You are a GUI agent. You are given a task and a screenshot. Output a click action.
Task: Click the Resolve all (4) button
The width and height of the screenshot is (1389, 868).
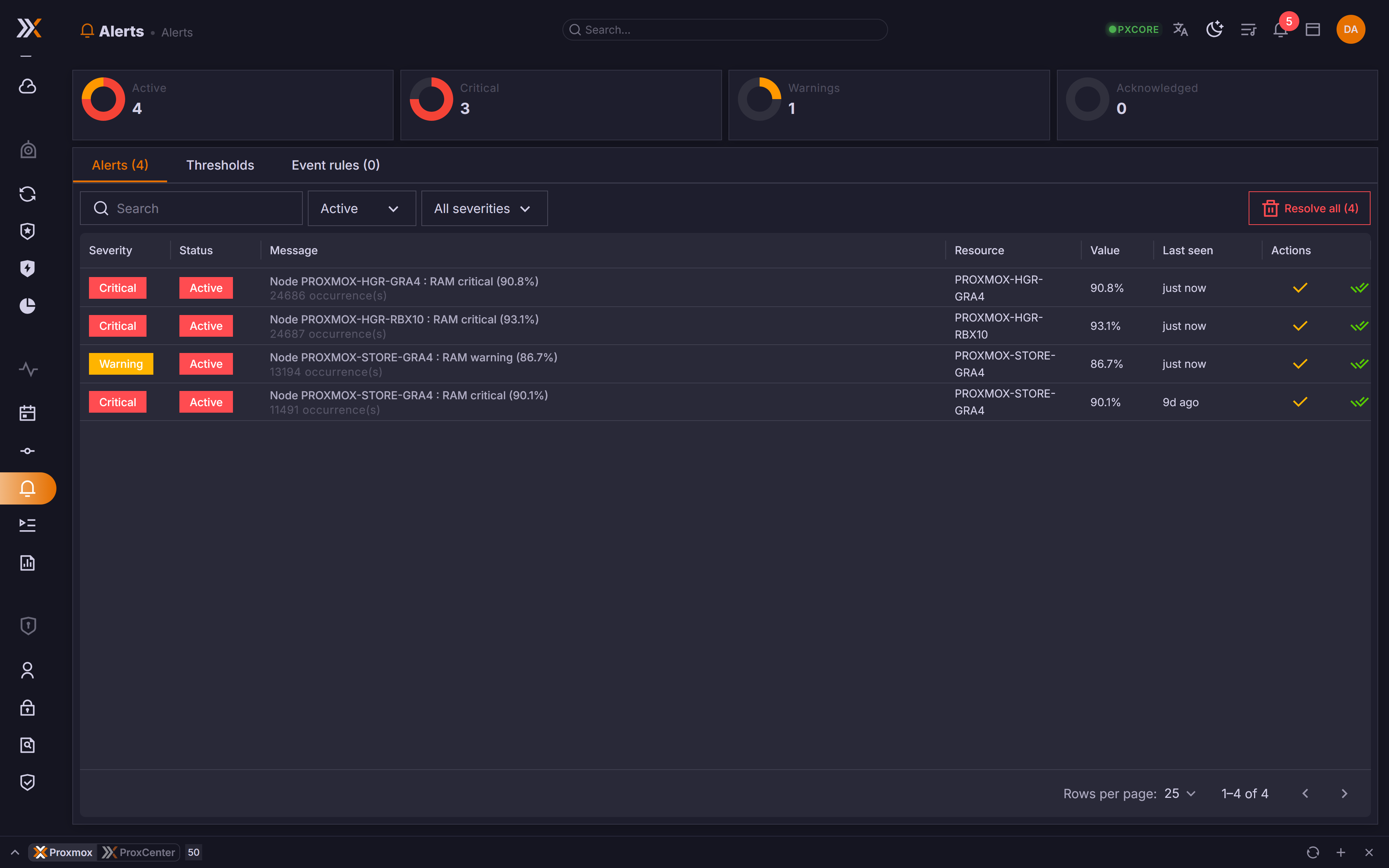(1309, 208)
